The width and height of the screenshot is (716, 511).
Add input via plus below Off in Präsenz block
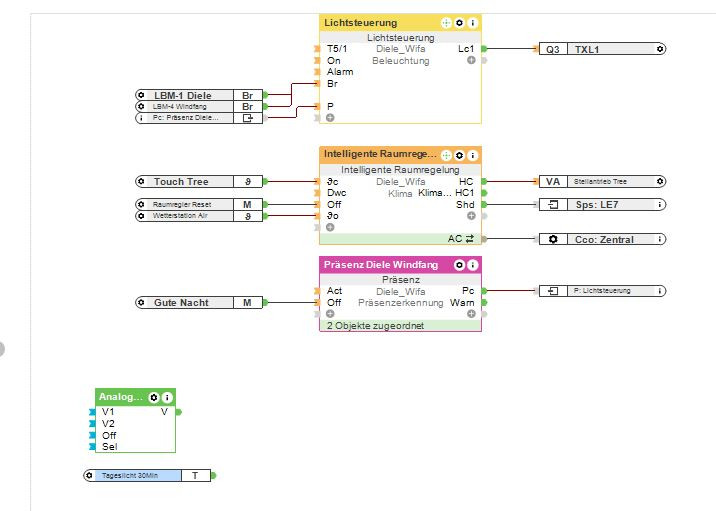click(330, 314)
